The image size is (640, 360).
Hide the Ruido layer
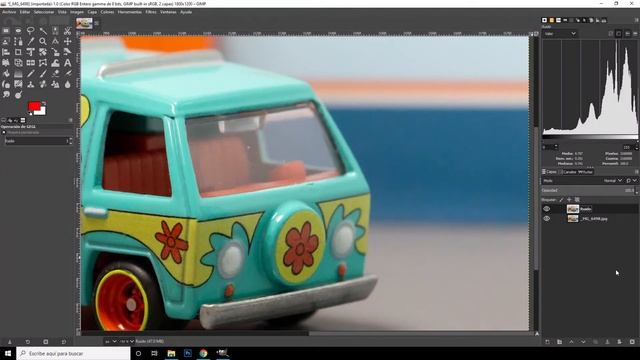click(x=547, y=209)
